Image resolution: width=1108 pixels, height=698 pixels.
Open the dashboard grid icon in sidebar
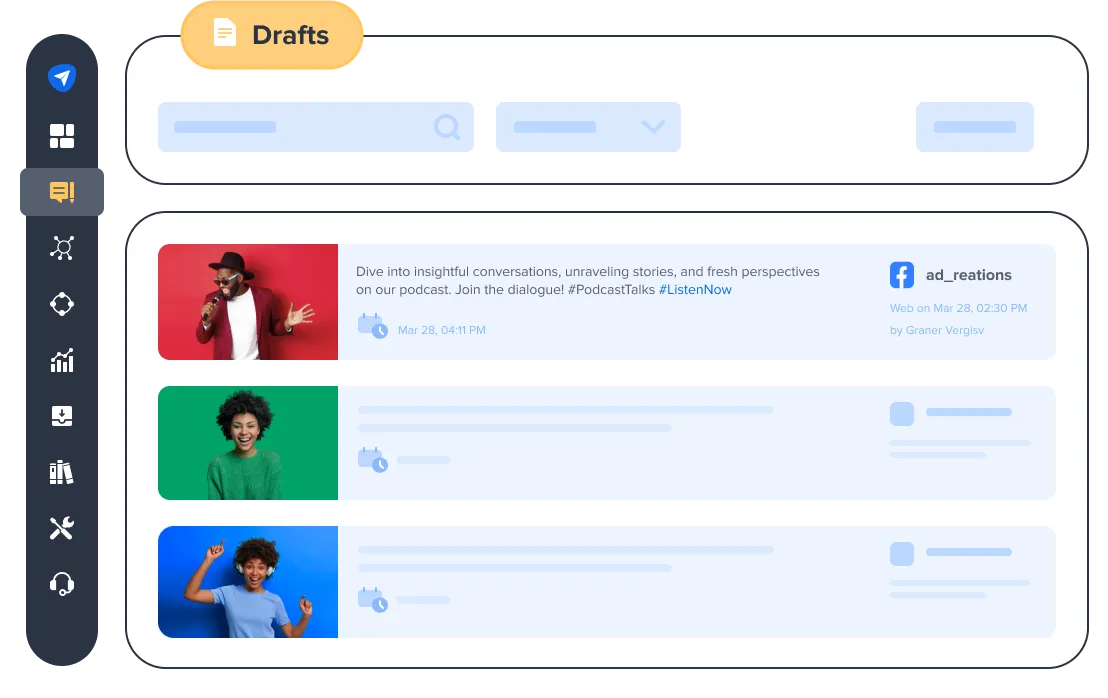pyautogui.click(x=62, y=135)
